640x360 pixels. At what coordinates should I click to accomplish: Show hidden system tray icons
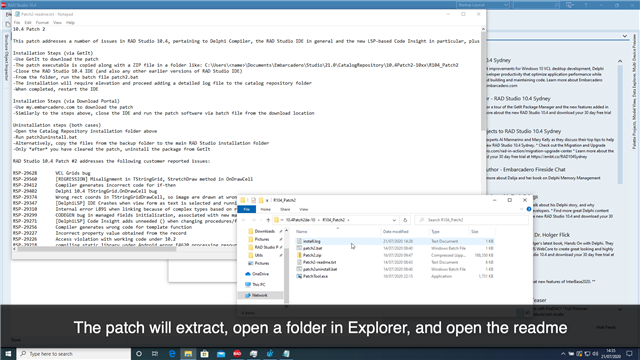[563, 353]
